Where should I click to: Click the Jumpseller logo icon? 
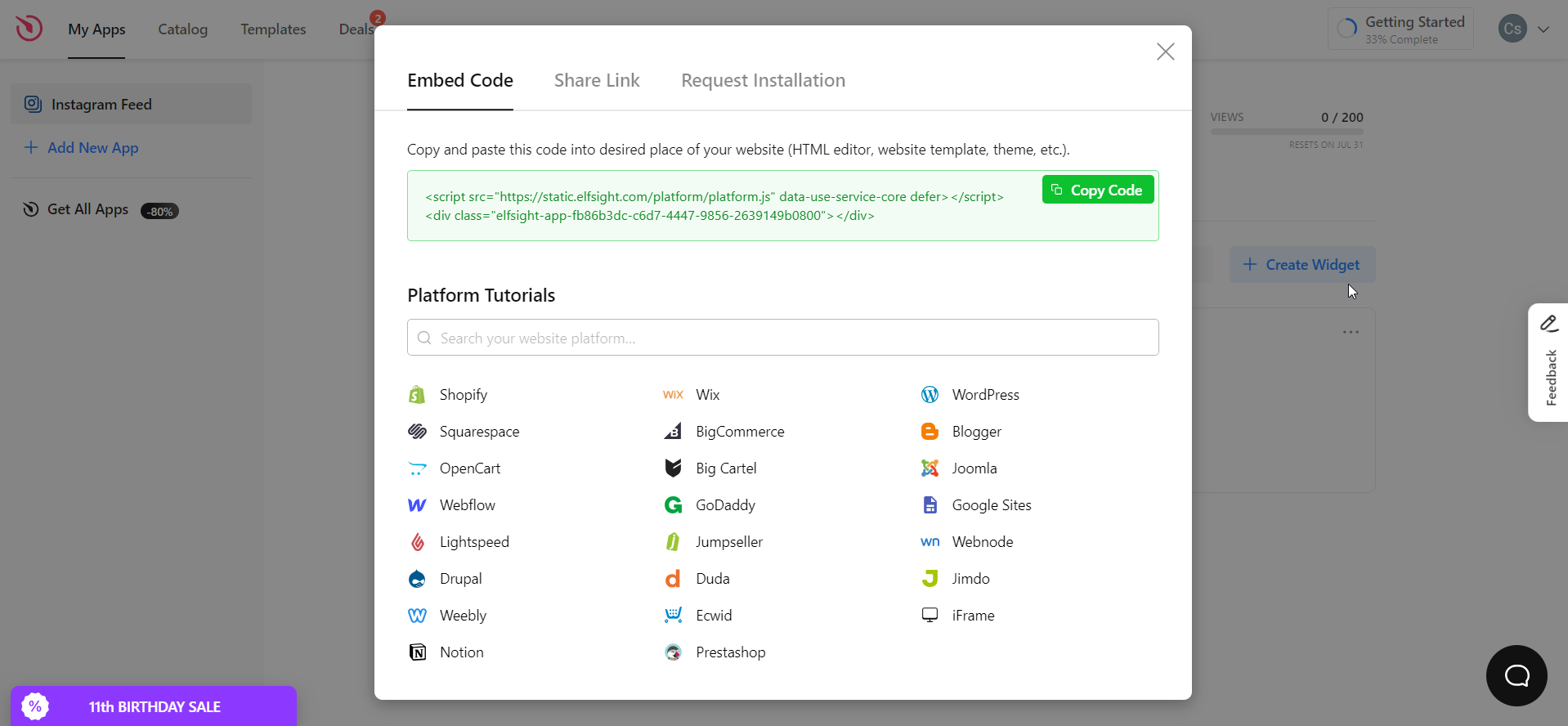[673, 542]
